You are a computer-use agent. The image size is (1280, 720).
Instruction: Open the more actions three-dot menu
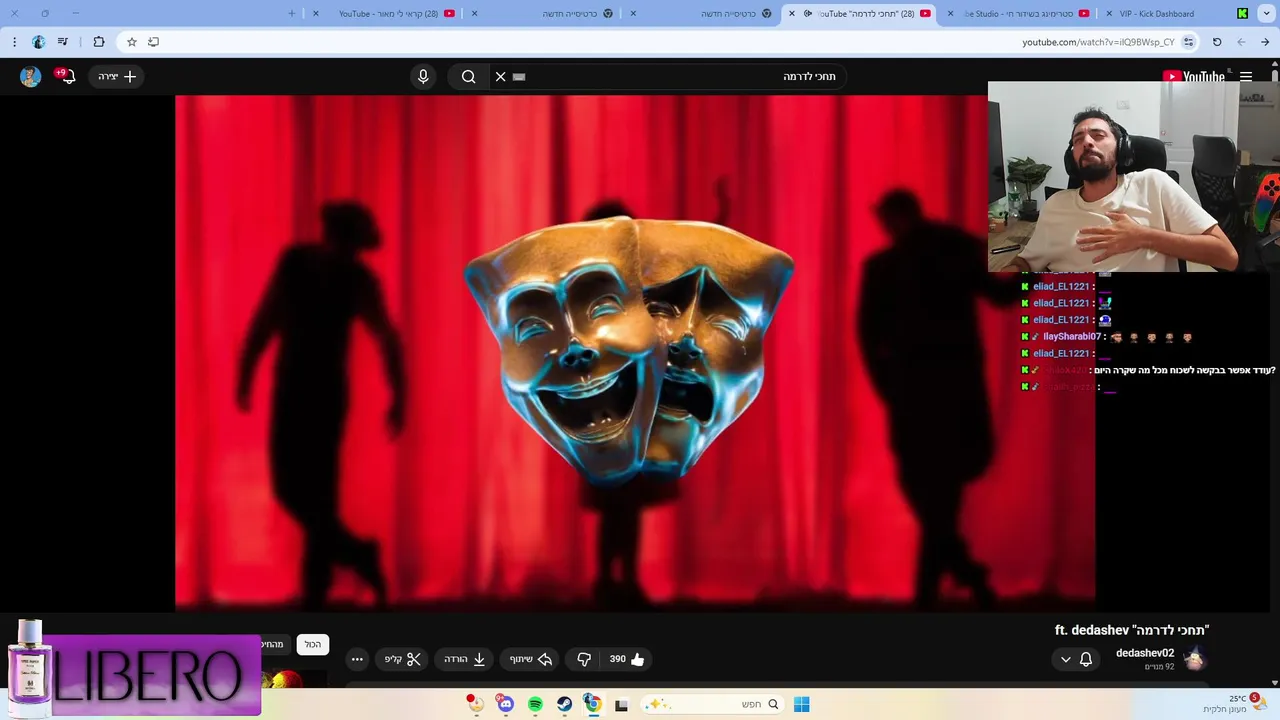click(357, 659)
